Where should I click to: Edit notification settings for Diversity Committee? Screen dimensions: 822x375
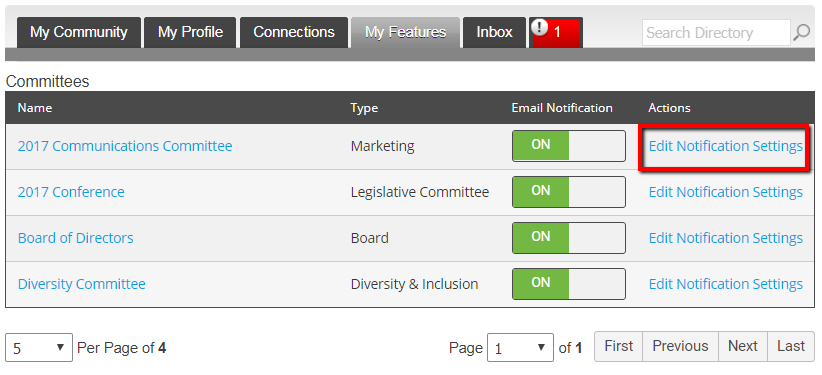[726, 284]
